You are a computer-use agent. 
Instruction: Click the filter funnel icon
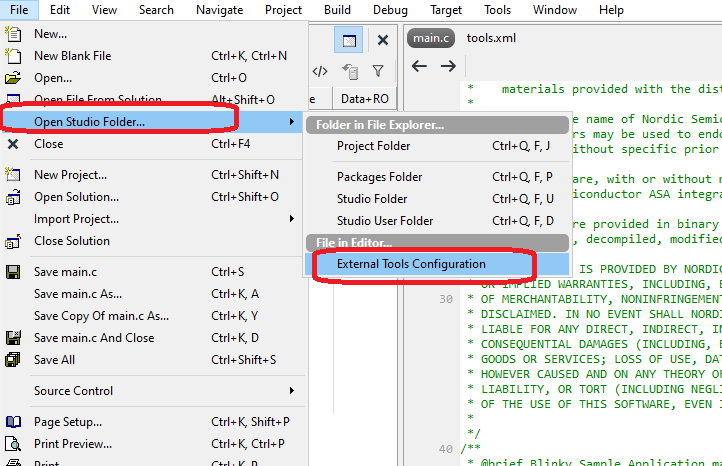378,71
